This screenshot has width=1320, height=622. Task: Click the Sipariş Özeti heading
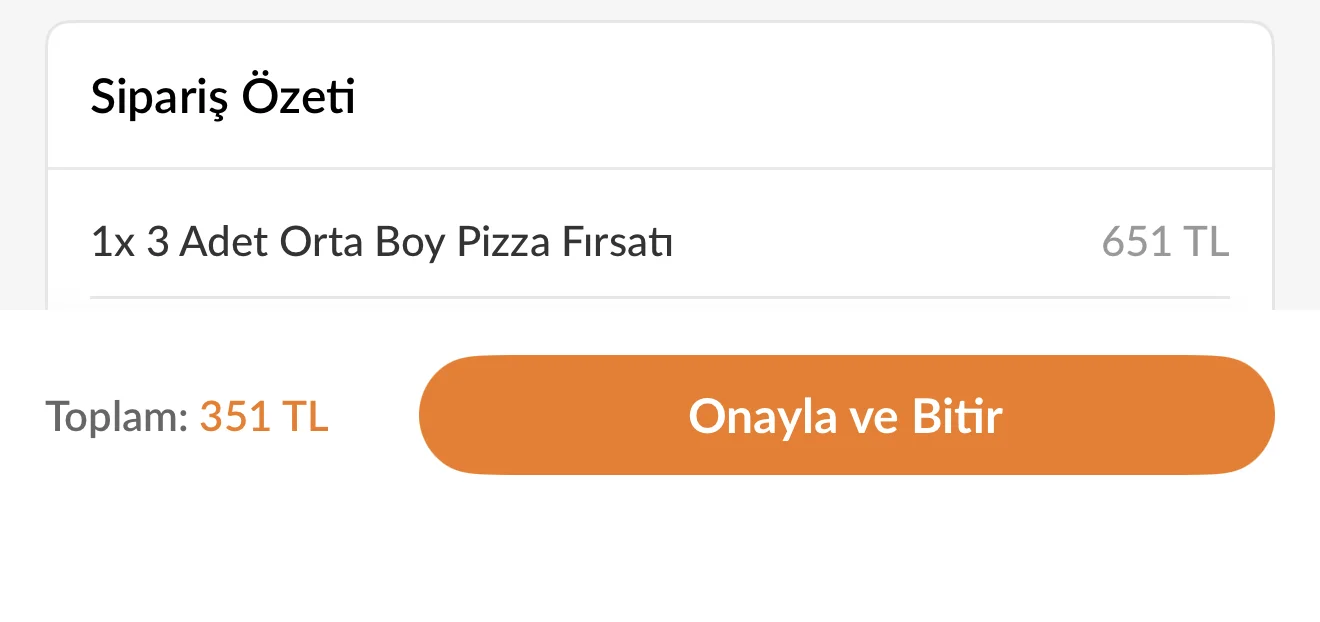click(223, 97)
